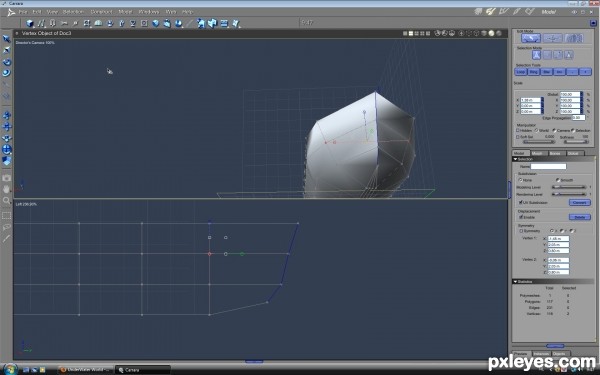The image size is (600, 375).
Task: Click the Loop selection tool button
Action: click(x=521, y=72)
